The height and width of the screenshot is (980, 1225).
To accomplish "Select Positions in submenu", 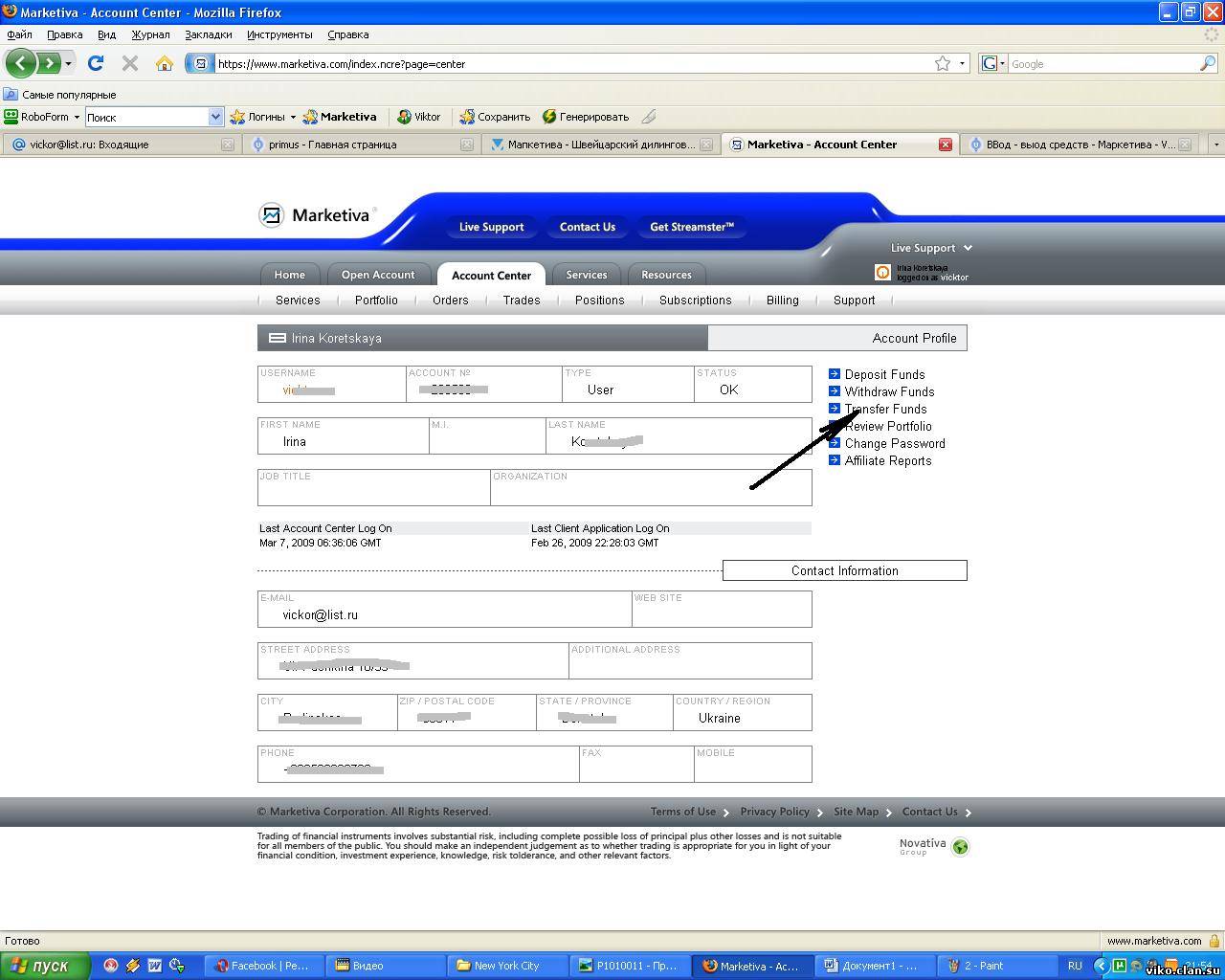I will [599, 301].
